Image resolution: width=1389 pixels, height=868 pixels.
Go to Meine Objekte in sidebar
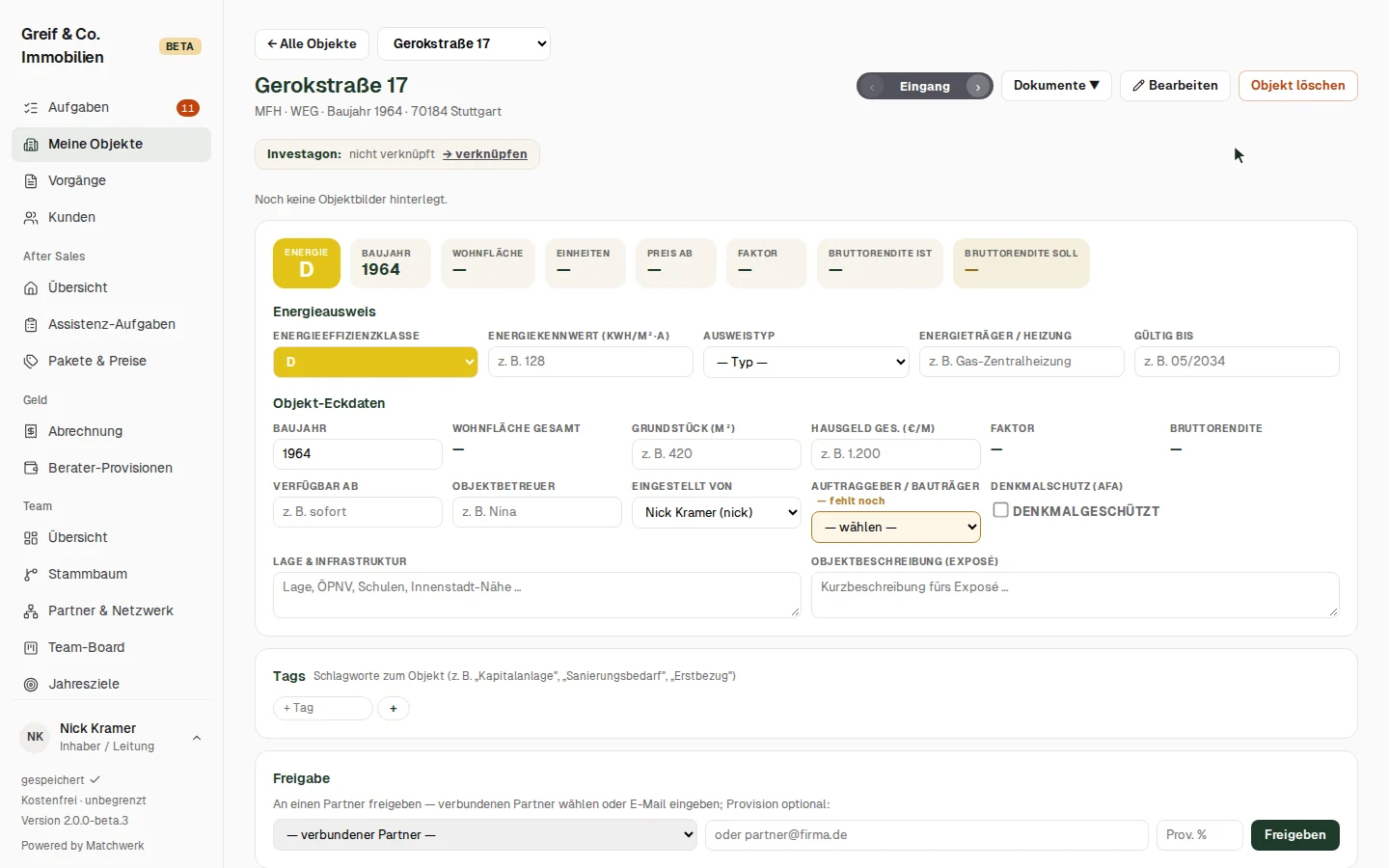[111, 145]
